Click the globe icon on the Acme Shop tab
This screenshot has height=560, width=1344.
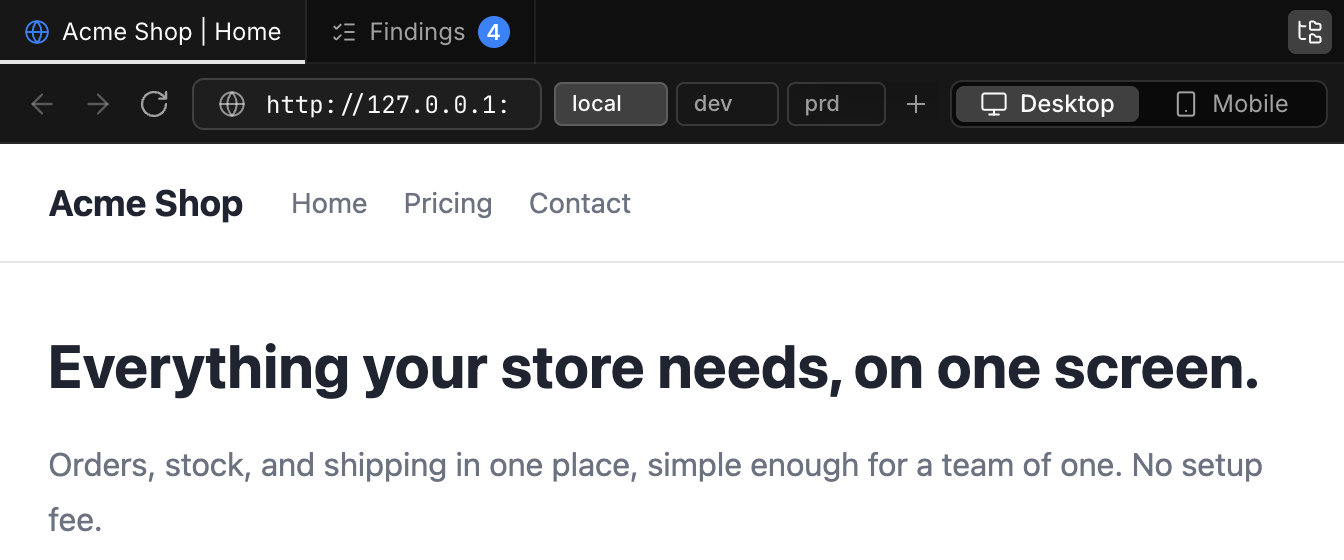[37, 32]
